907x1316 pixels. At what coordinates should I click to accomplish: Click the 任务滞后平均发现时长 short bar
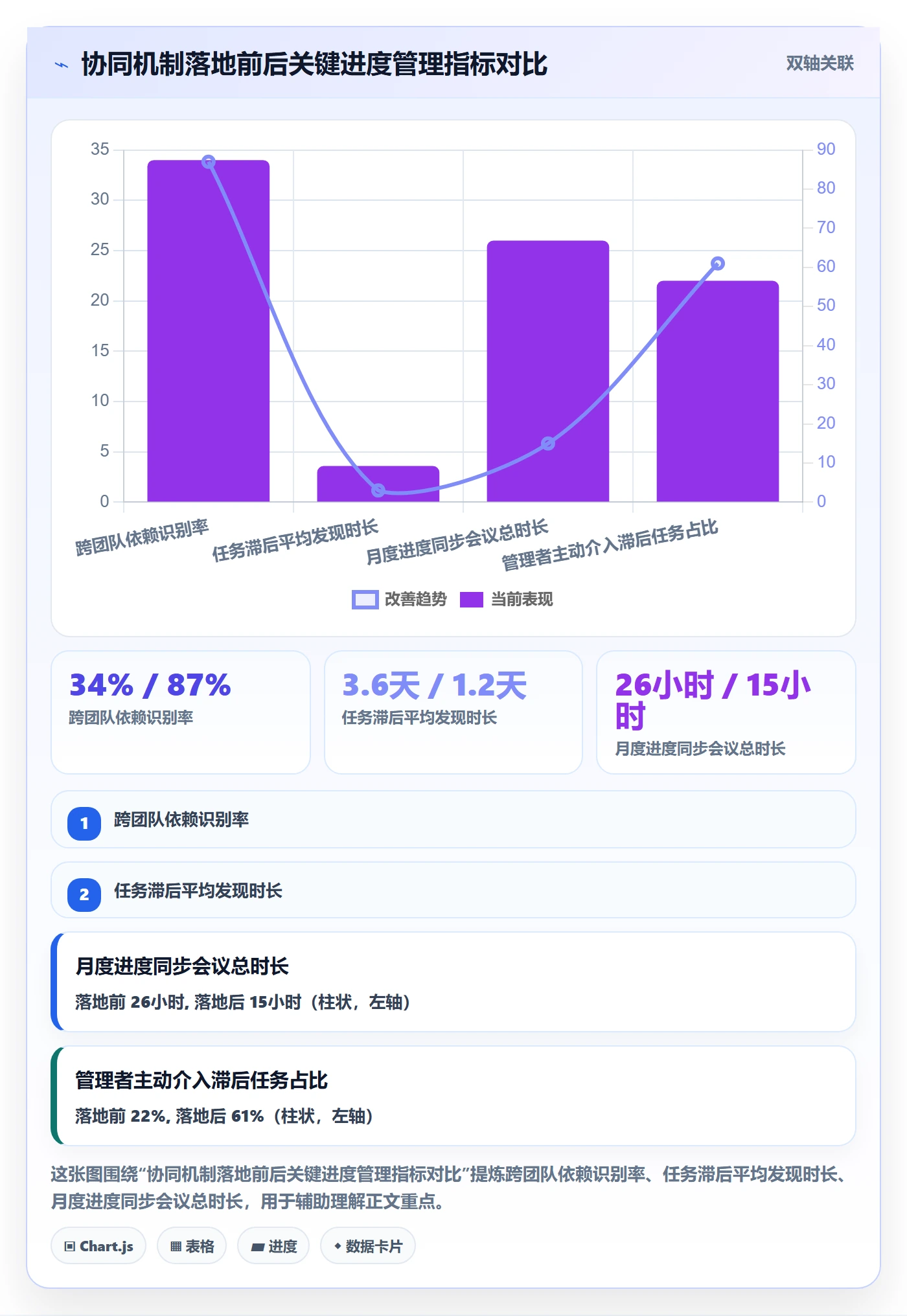coord(378,484)
